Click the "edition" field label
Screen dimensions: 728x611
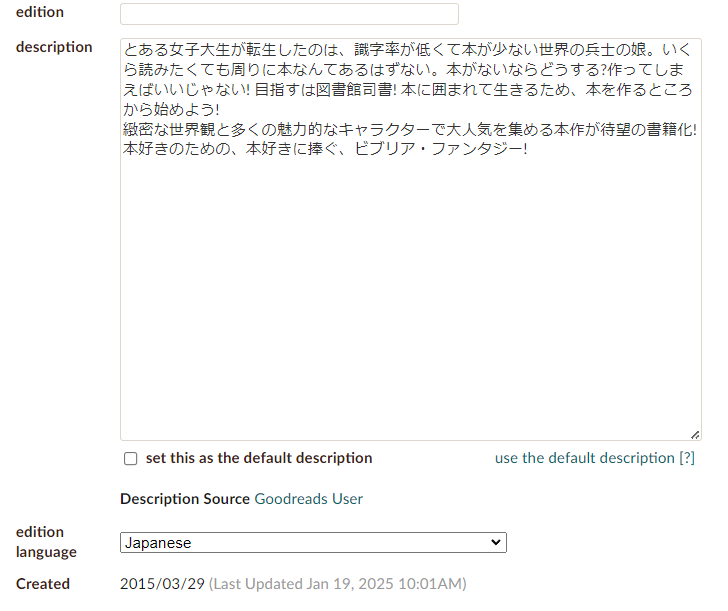pyautogui.click(x=40, y=12)
